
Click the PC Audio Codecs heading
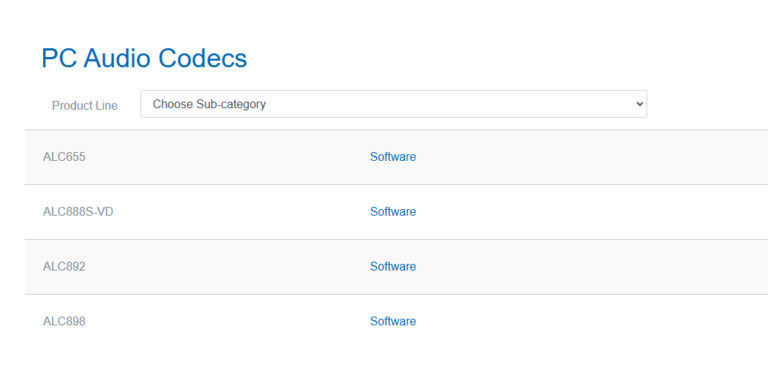point(144,58)
